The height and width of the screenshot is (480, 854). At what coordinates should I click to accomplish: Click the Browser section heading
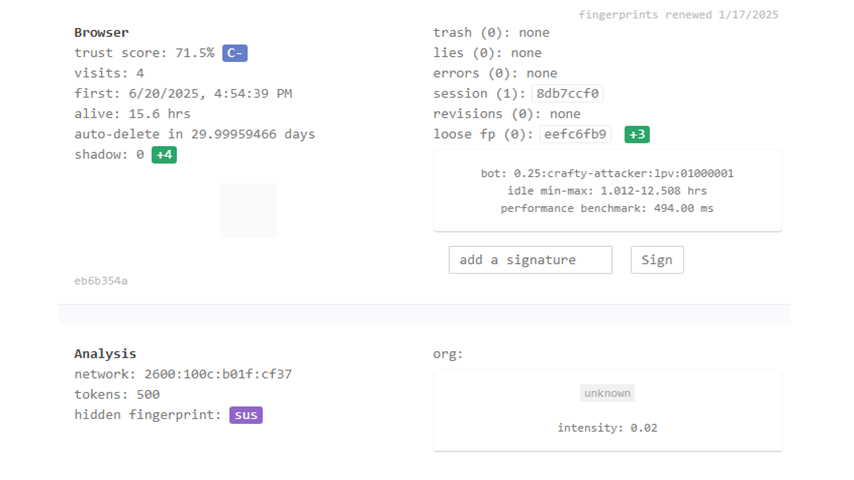tap(101, 33)
